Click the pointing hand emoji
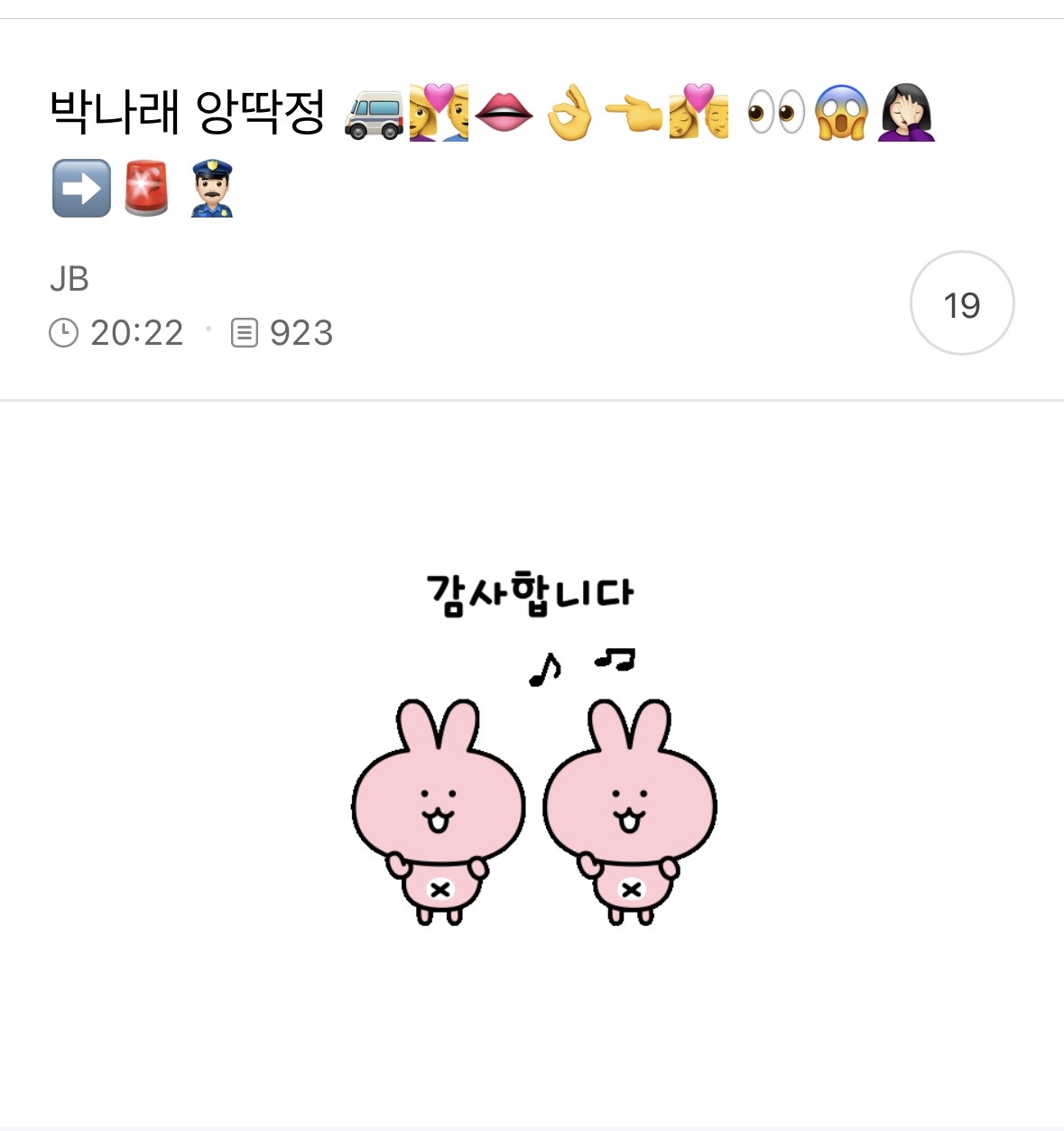Viewport: 1064px width, 1131px height. [x=634, y=116]
